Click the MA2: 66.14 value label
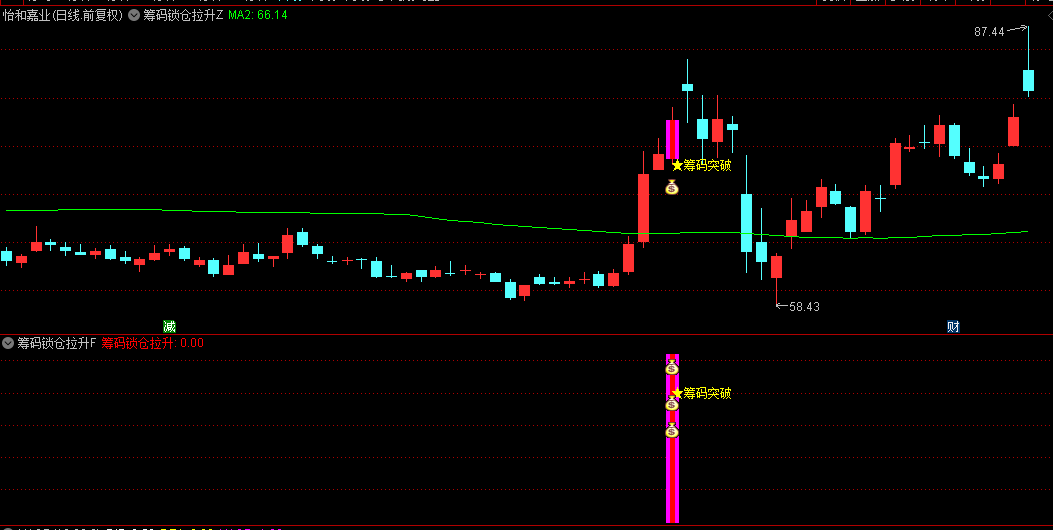 pyautogui.click(x=258, y=15)
